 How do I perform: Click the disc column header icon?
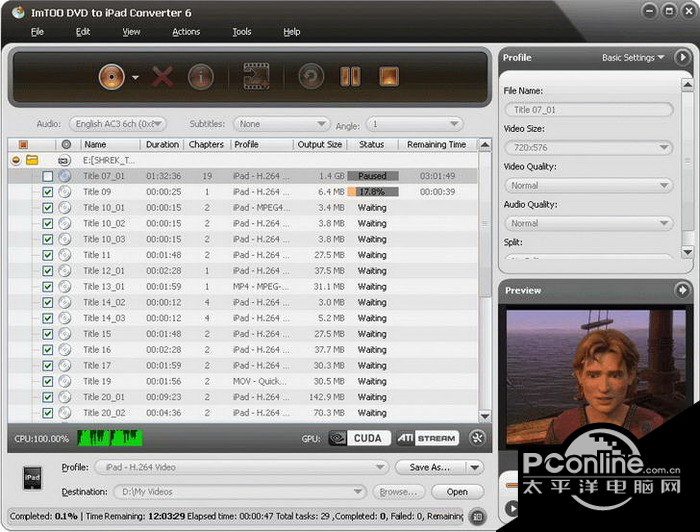[67, 144]
